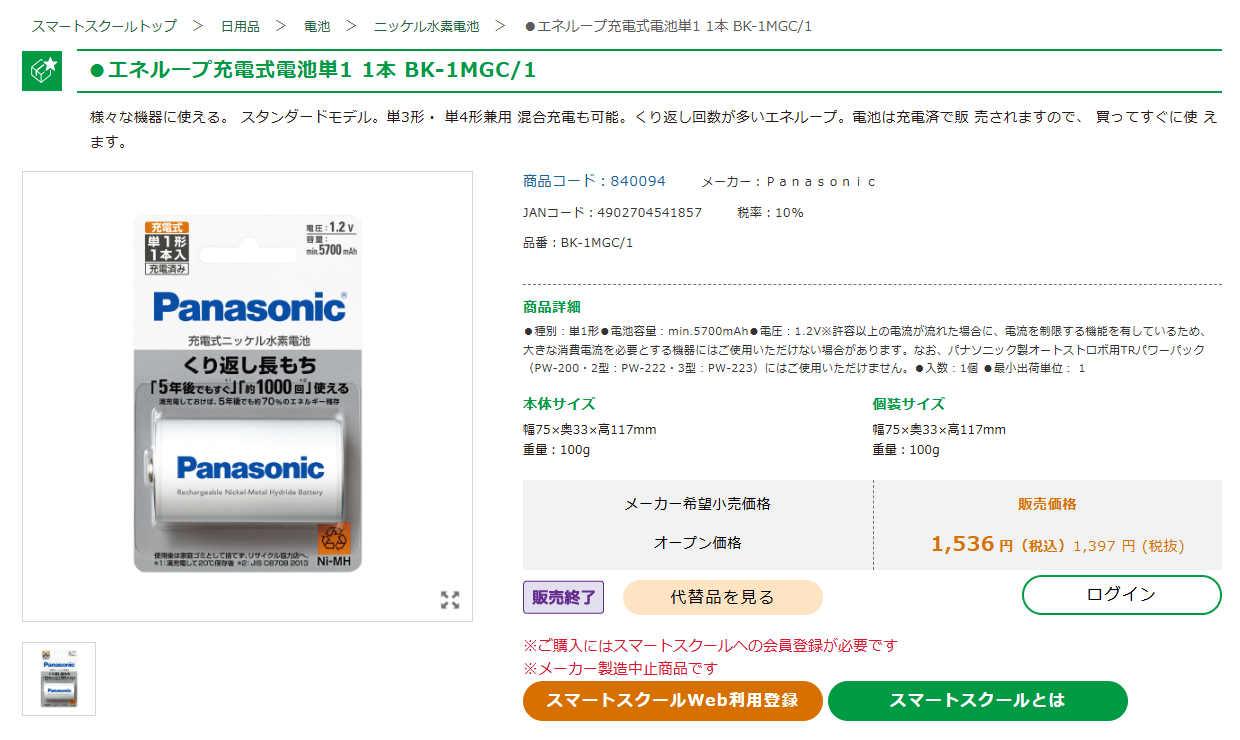The width and height of the screenshot is (1240, 740).
Task: Navigate to 電池 breadcrumb link
Action: coord(317,25)
